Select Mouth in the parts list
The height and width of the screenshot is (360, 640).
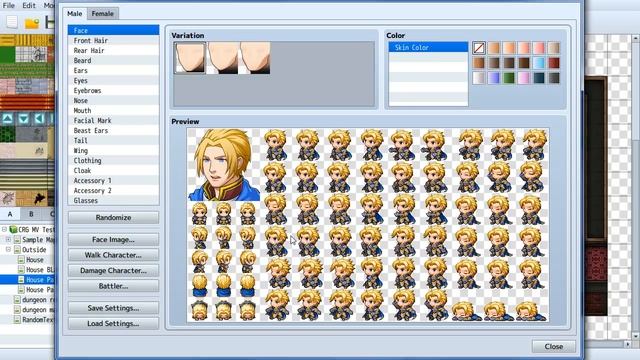pyautogui.click(x=113, y=111)
